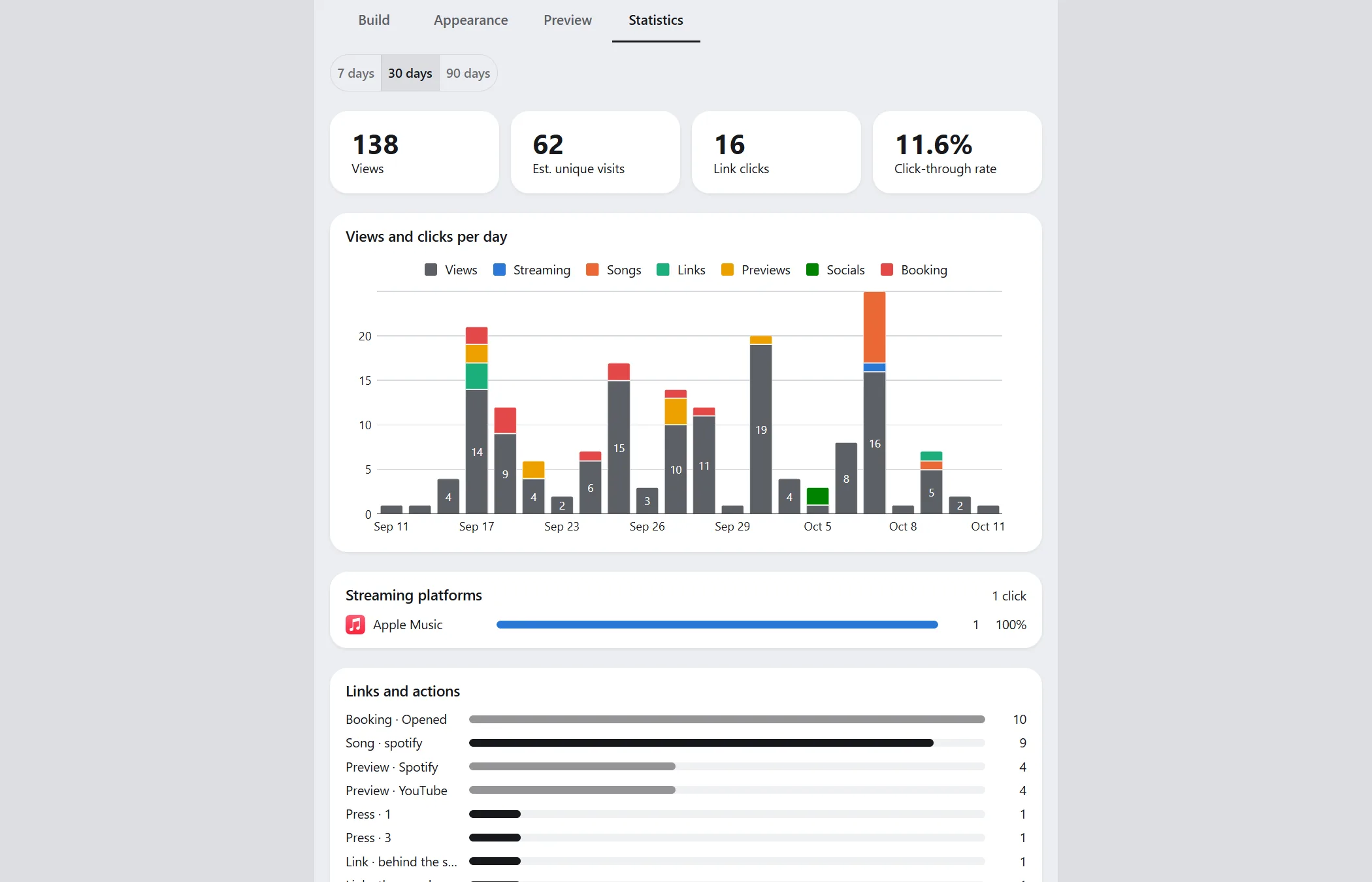Viewport: 1372px width, 882px height.
Task: Click the orange Songs segment on Oct 7
Action: pos(875,327)
